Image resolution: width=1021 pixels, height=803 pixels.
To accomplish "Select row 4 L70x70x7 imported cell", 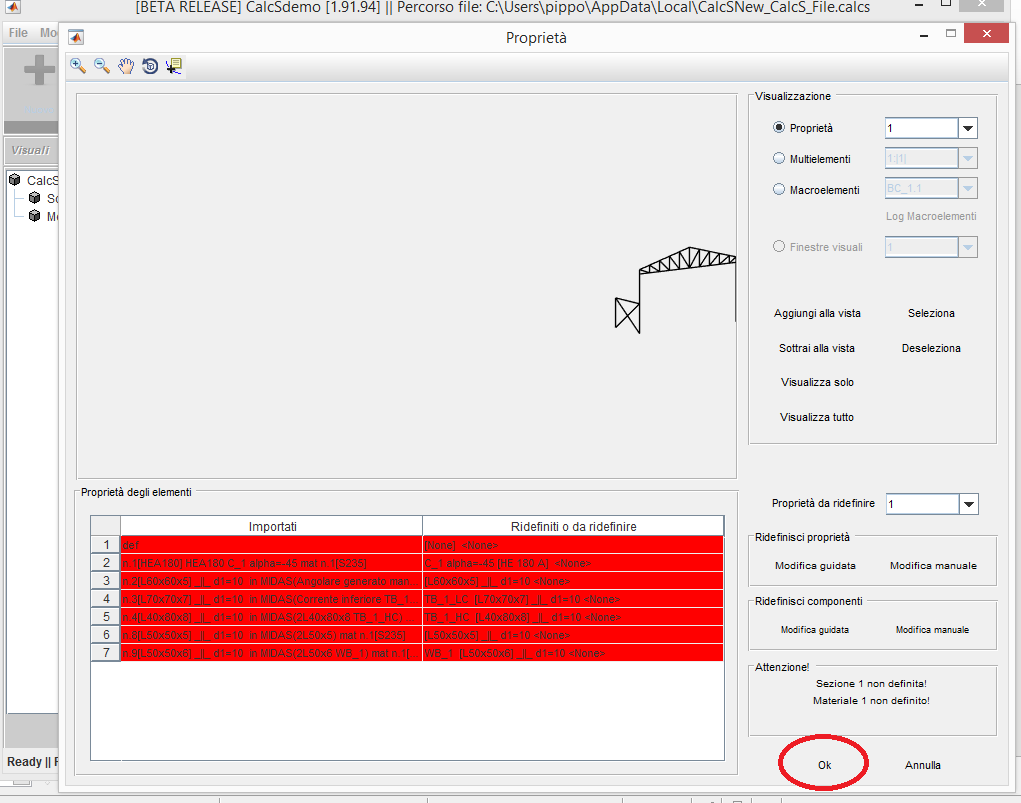I will pos(272,599).
